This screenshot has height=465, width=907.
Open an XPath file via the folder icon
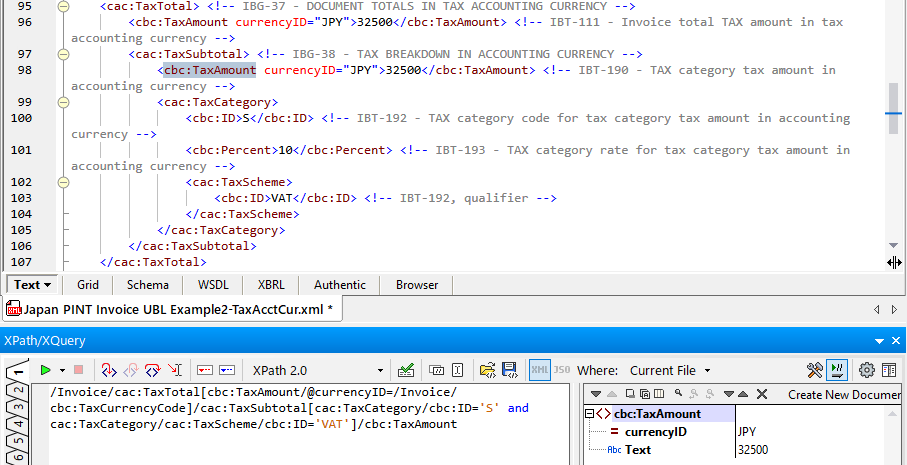pyautogui.click(x=488, y=370)
